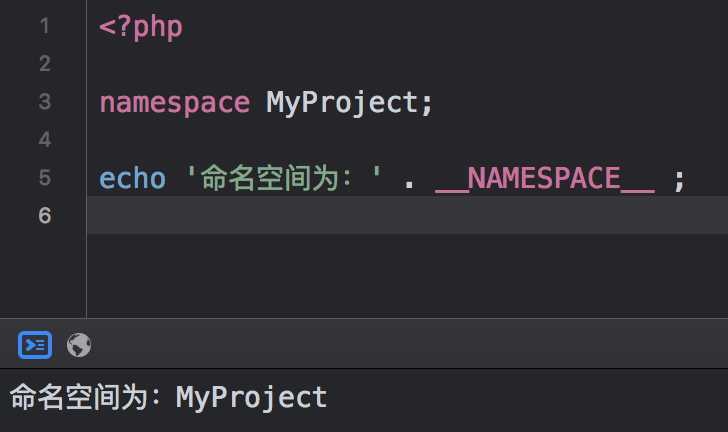This screenshot has width=728, height=432.
Task: Click the __NAMESPACE__ constant
Action: [x=545, y=178]
